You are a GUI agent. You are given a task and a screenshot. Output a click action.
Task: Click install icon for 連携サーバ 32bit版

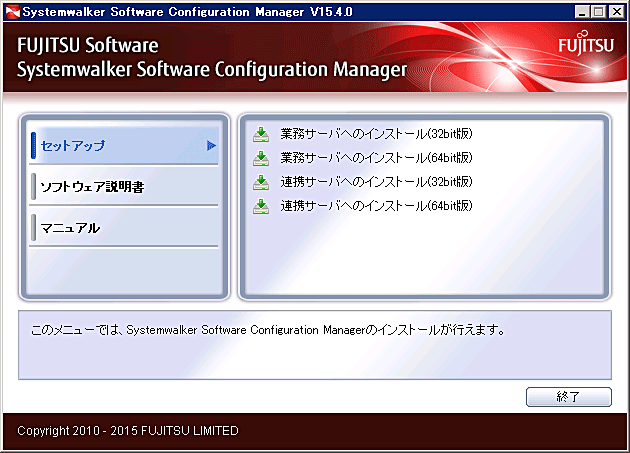point(261,182)
